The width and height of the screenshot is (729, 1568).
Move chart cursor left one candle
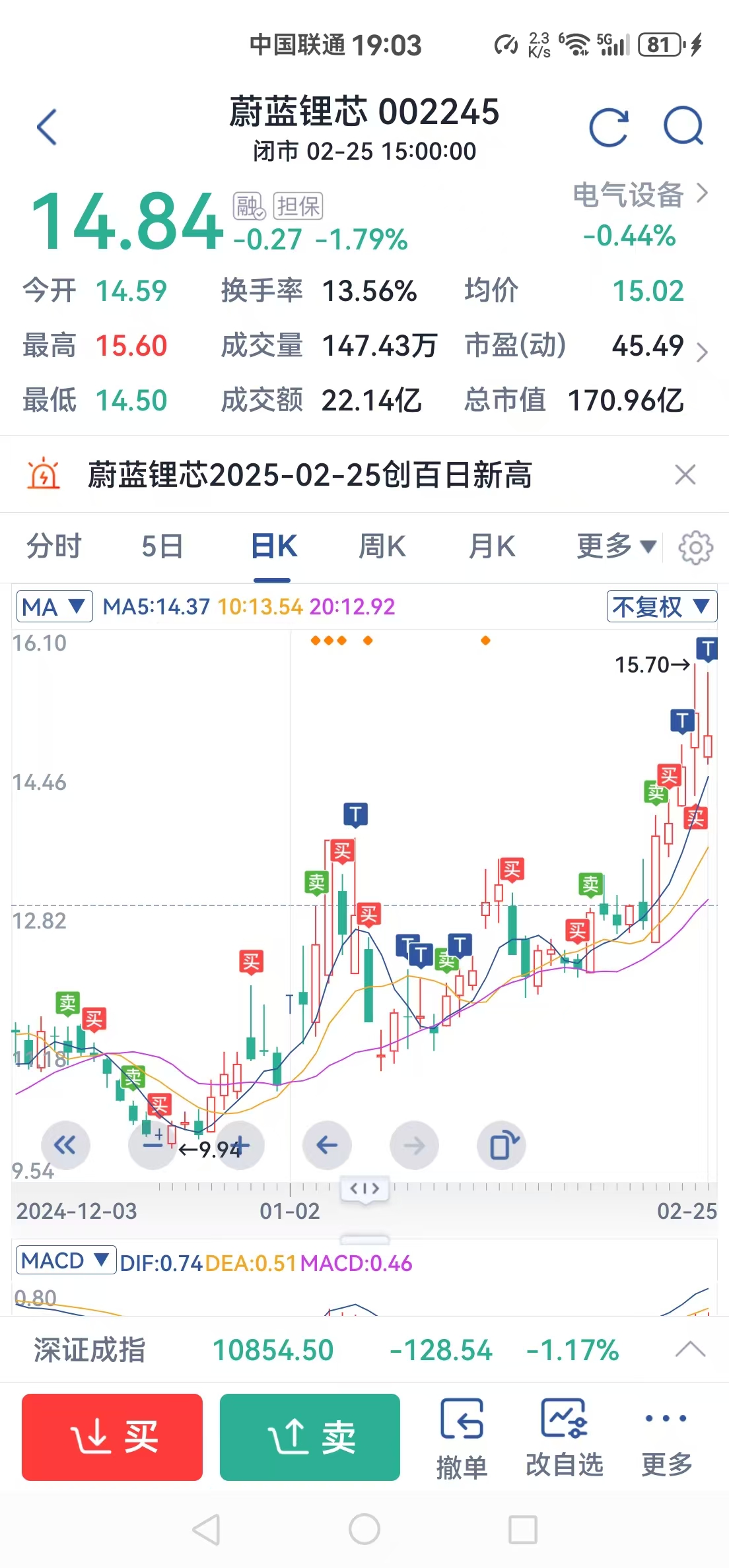tap(327, 1145)
